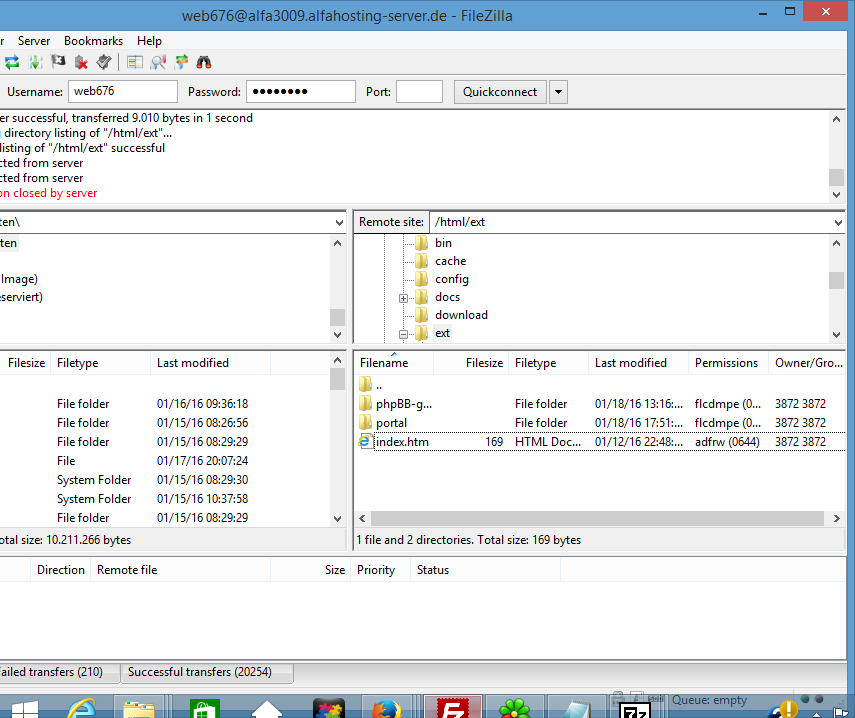Viewport: 855px width, 718px height.
Task: Click the message log scrollbar down arrow
Action: click(836, 195)
